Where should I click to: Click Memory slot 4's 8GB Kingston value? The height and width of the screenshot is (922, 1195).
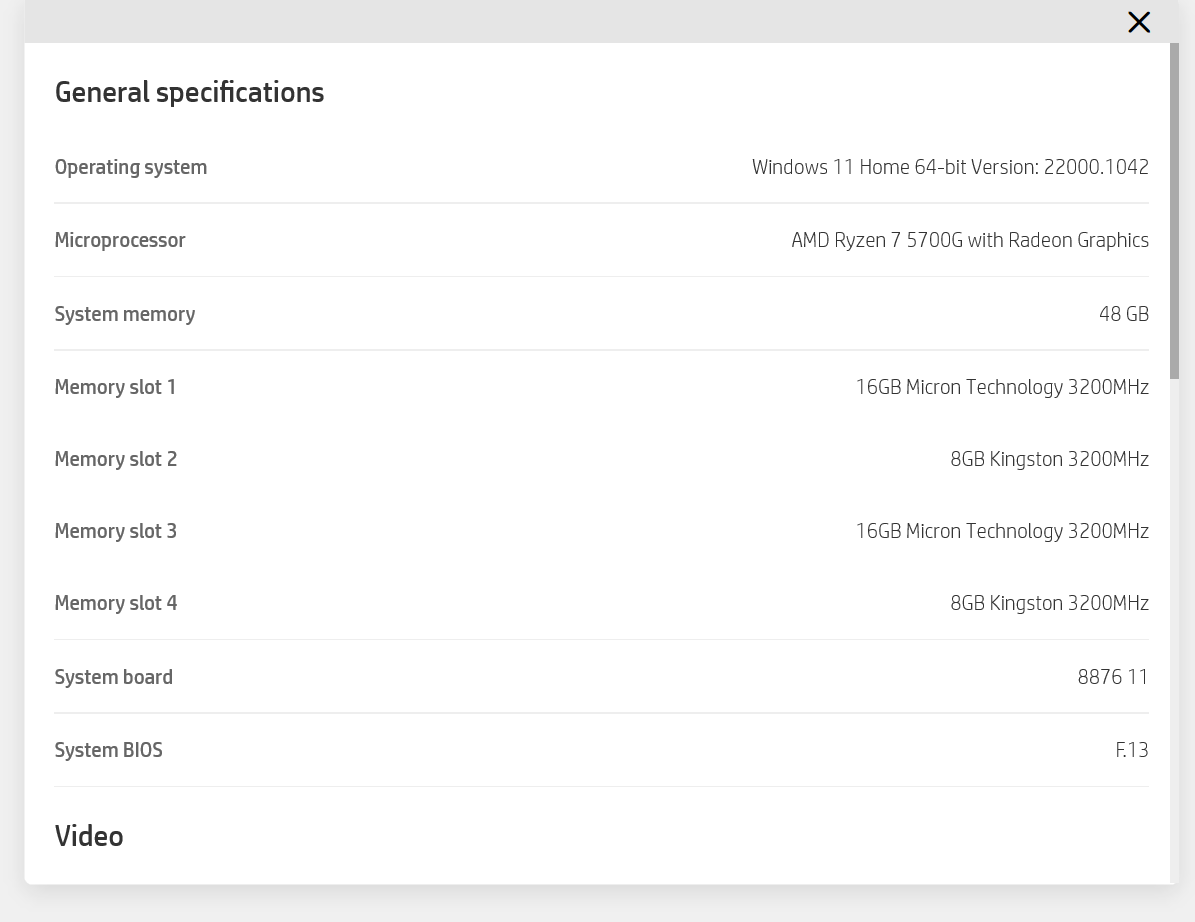click(1049, 603)
